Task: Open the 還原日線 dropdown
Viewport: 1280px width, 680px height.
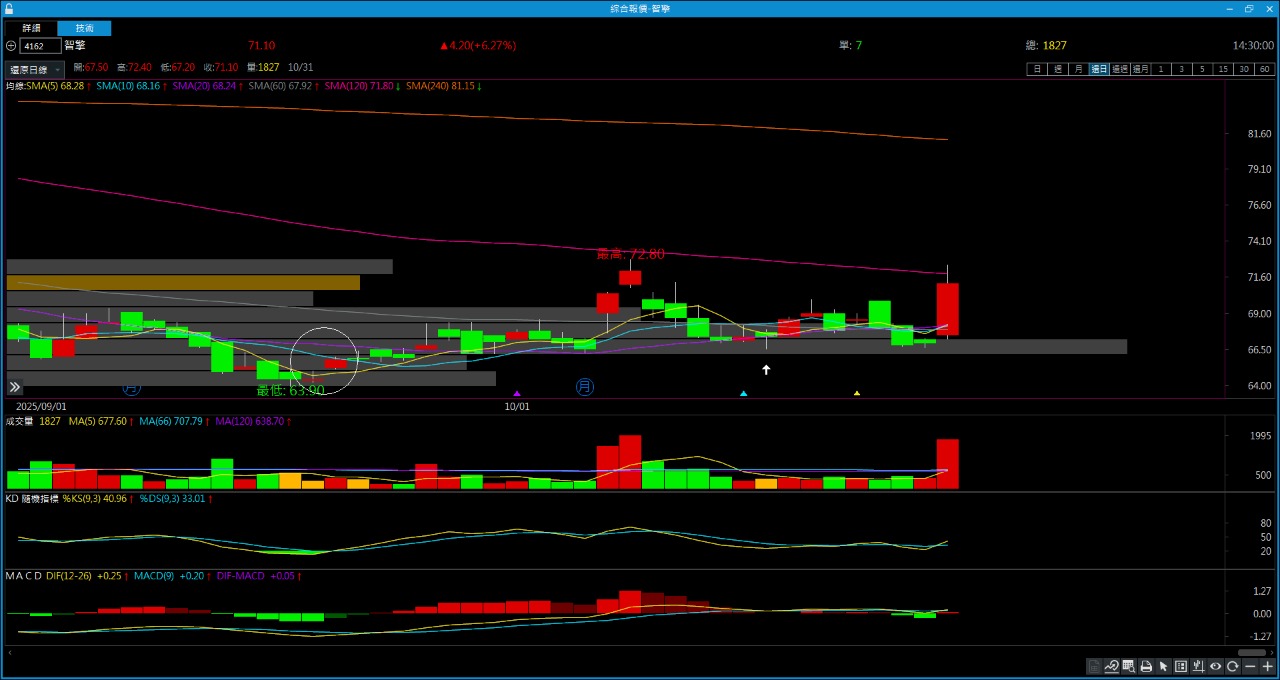Action: pyautogui.click(x=35, y=70)
